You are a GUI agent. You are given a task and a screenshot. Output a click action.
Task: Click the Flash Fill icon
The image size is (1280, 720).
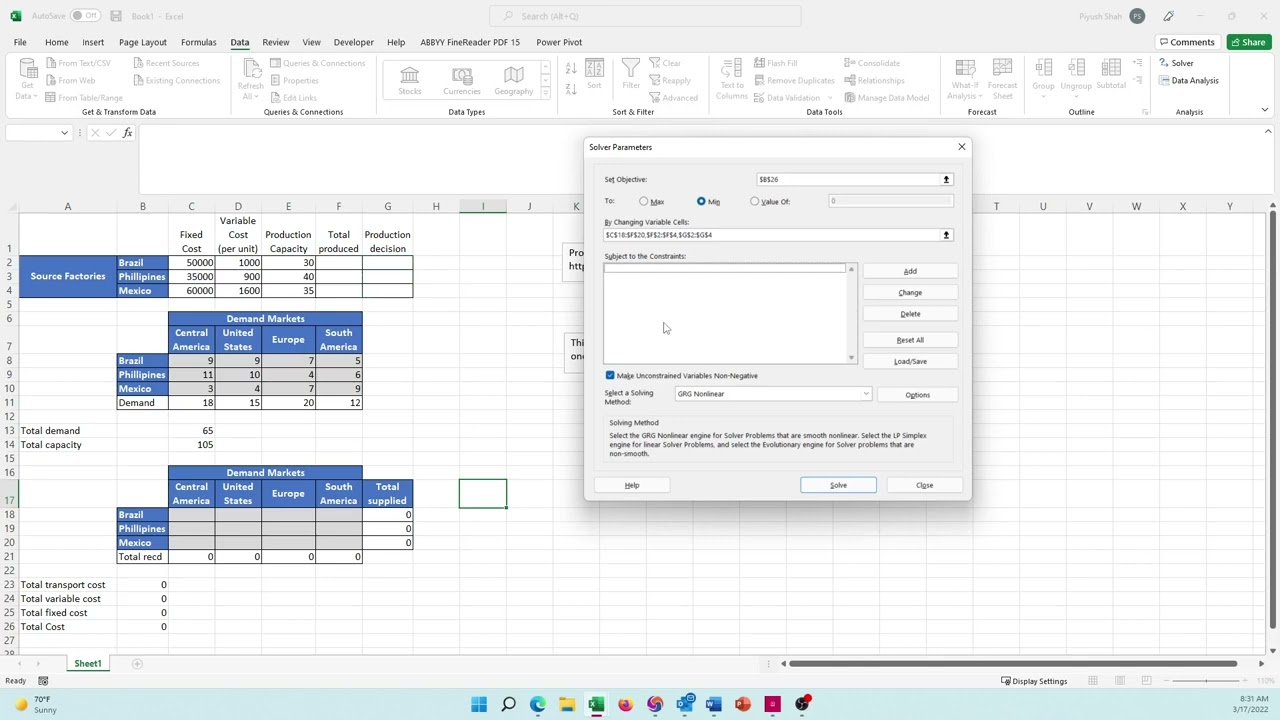pyautogui.click(x=775, y=63)
